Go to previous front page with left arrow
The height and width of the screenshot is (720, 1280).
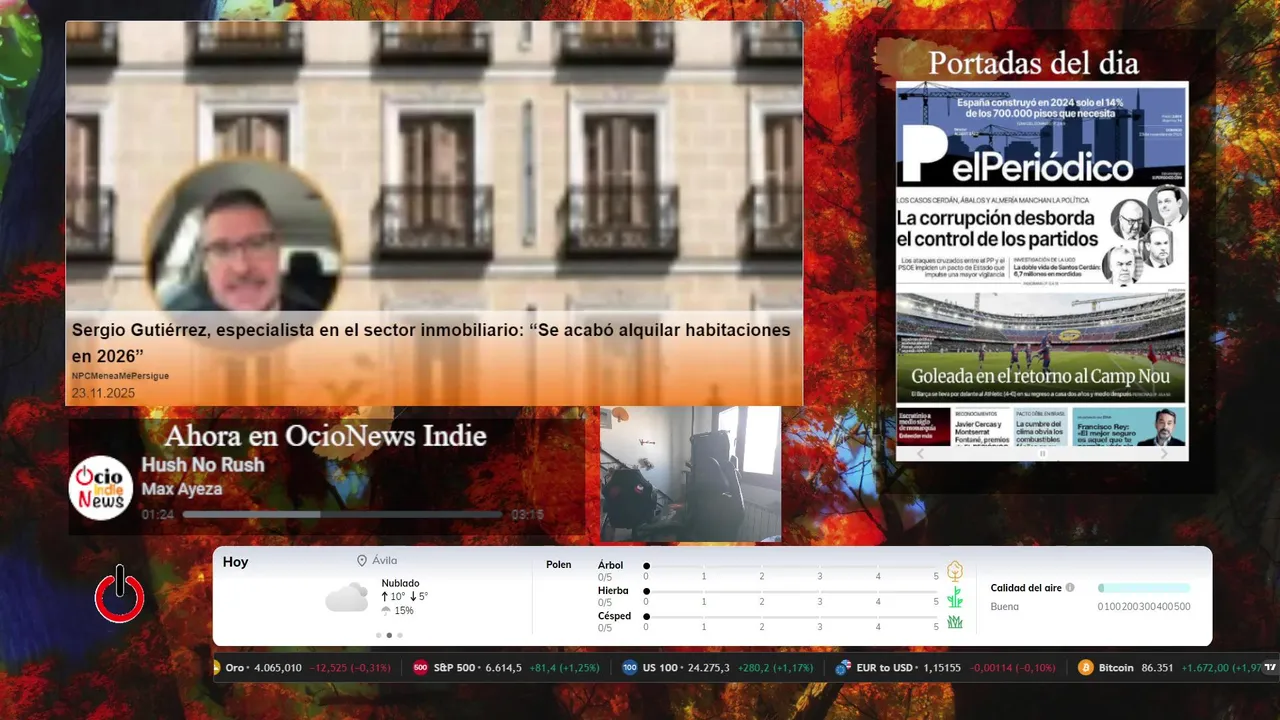(921, 453)
